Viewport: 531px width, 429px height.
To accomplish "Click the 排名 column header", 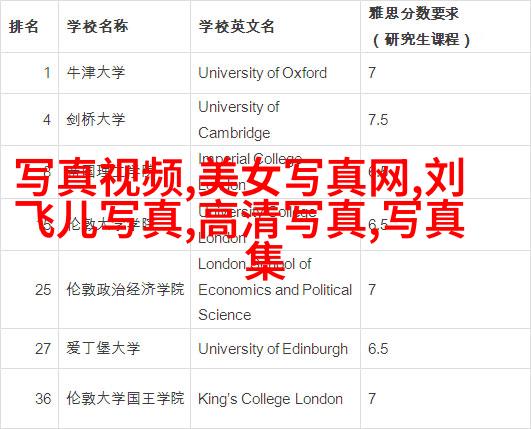I will [x=23, y=26].
